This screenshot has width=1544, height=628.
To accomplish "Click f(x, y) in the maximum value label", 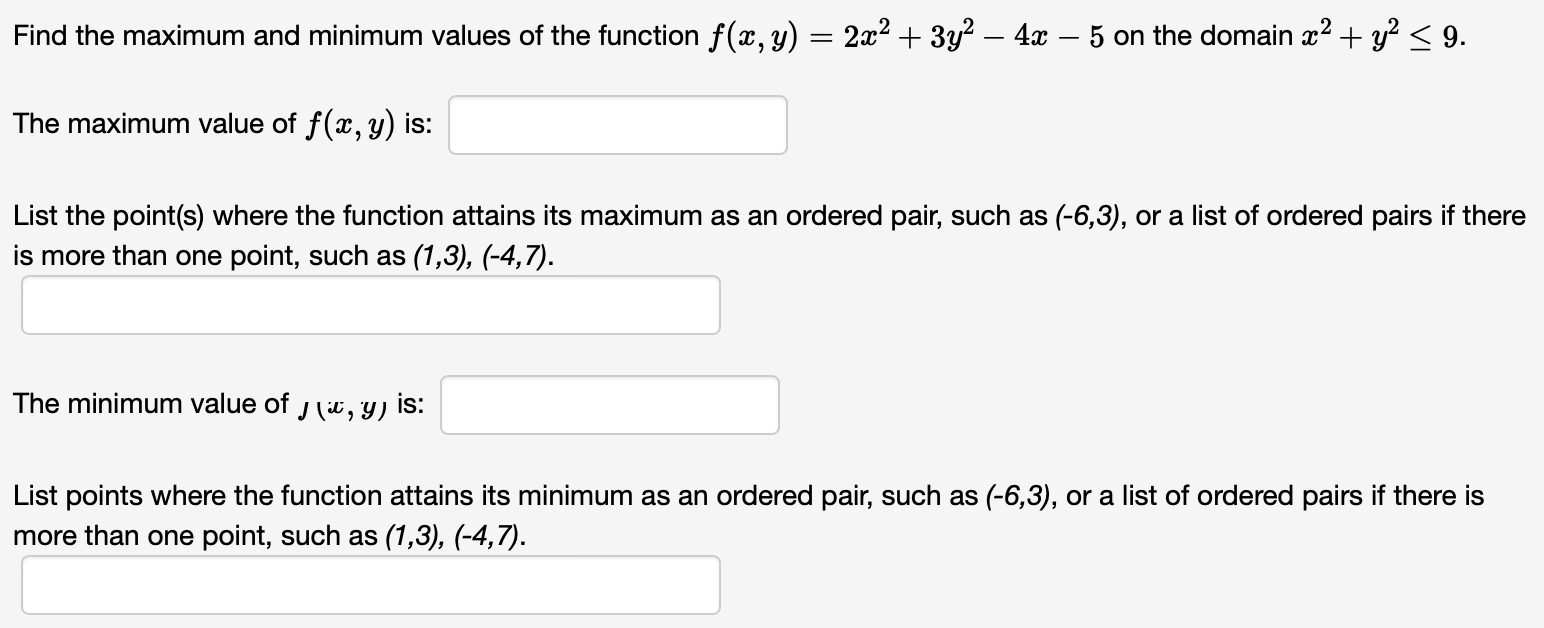I will (x=349, y=124).
